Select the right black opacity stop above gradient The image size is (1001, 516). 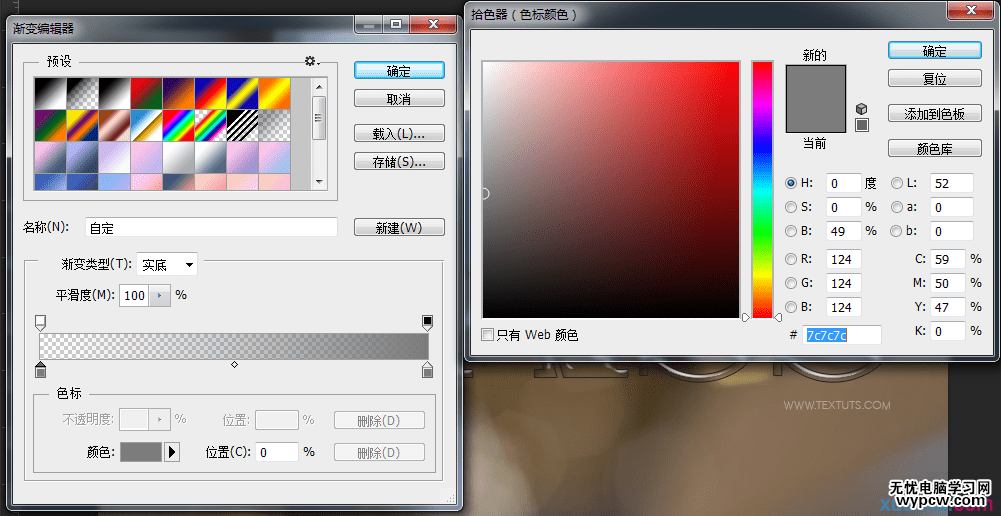428,322
